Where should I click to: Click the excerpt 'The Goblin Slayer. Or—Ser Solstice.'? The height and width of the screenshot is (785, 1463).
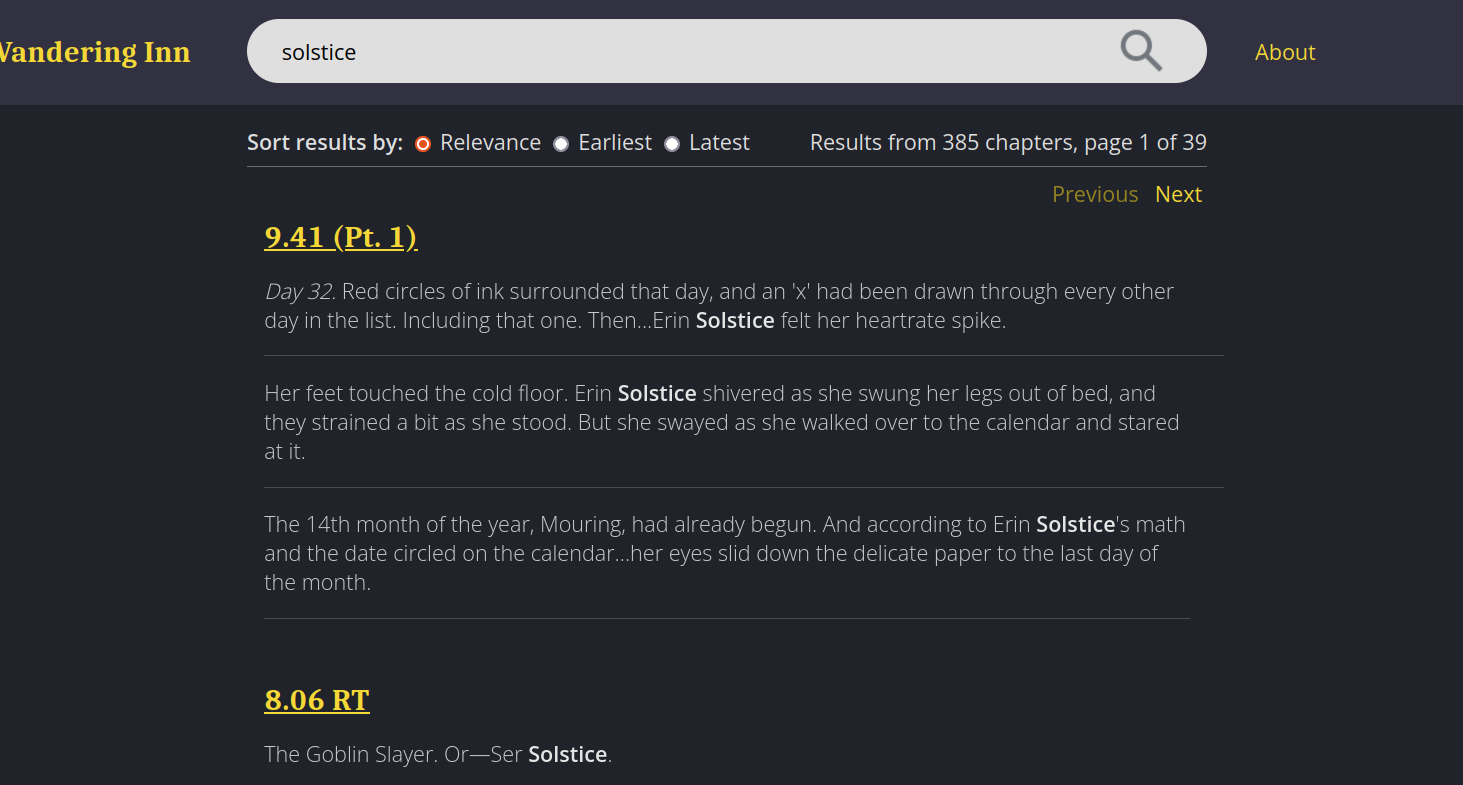point(438,754)
